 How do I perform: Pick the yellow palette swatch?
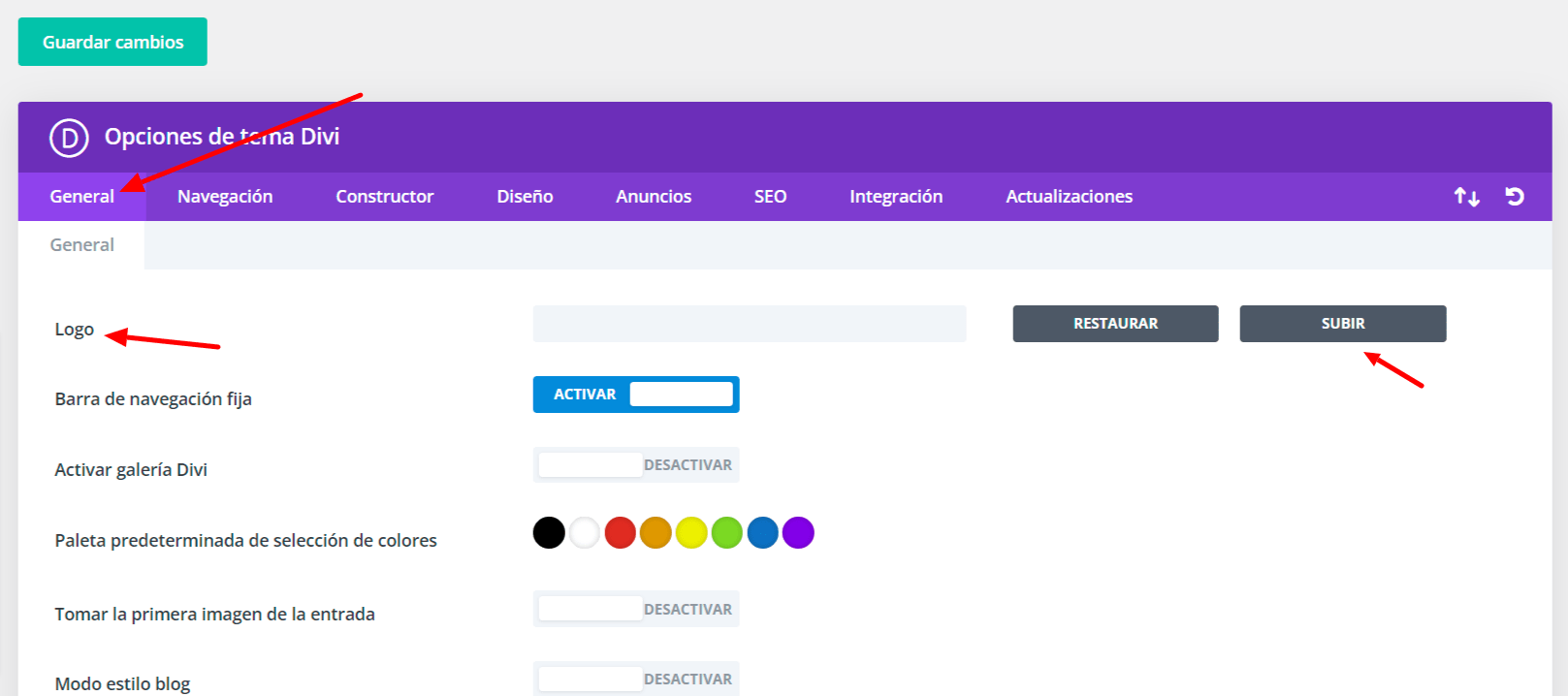coord(691,533)
